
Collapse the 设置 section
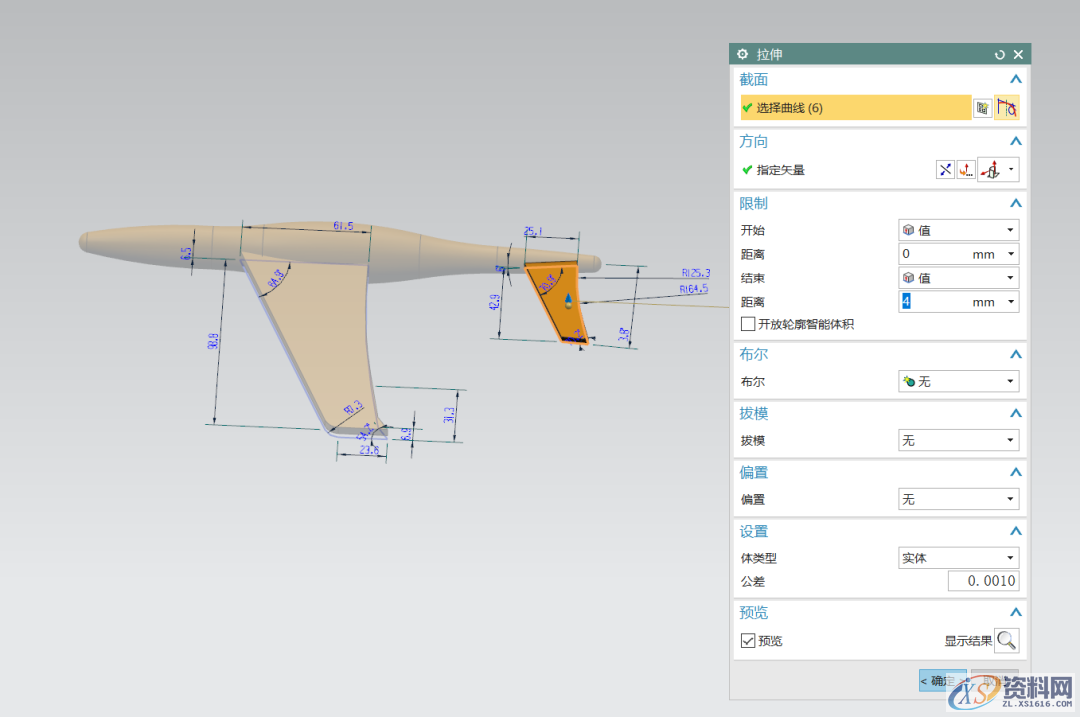click(x=1016, y=532)
